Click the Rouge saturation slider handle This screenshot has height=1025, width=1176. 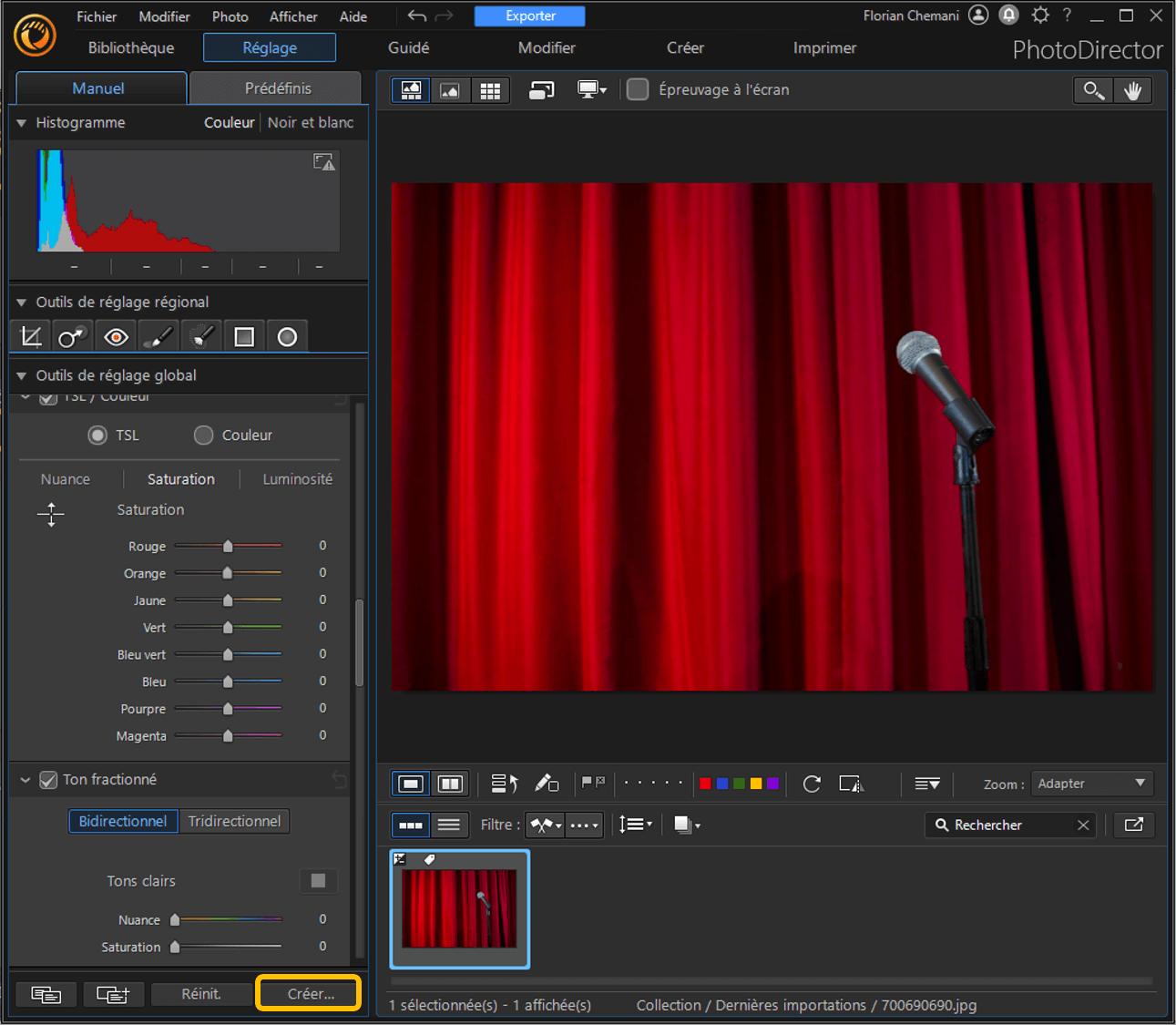pos(228,546)
